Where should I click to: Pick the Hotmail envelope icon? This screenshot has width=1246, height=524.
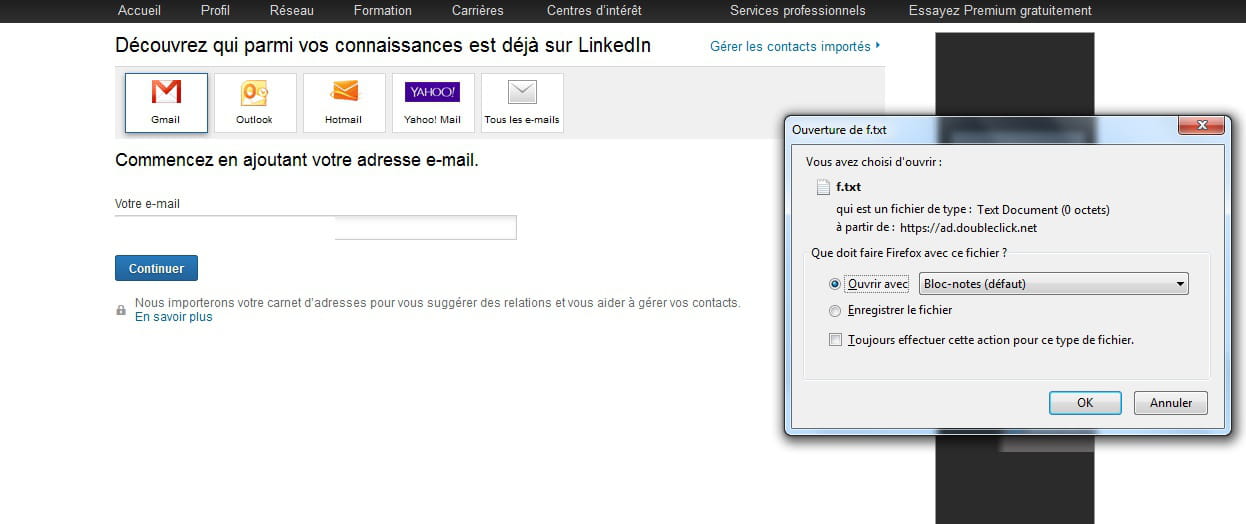[x=344, y=92]
